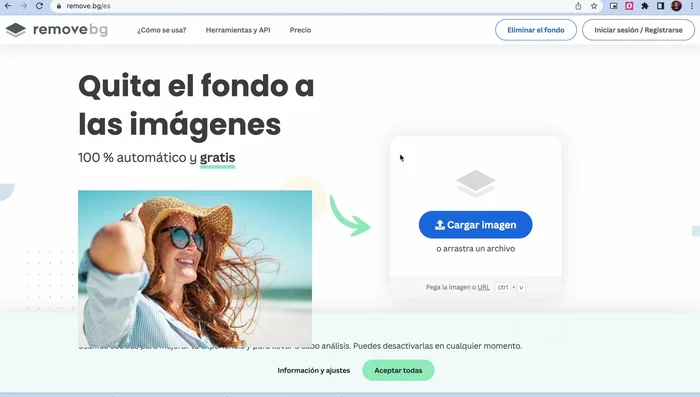Open the Chrome three-dot menu
This screenshot has width=700, height=397.
692,6
